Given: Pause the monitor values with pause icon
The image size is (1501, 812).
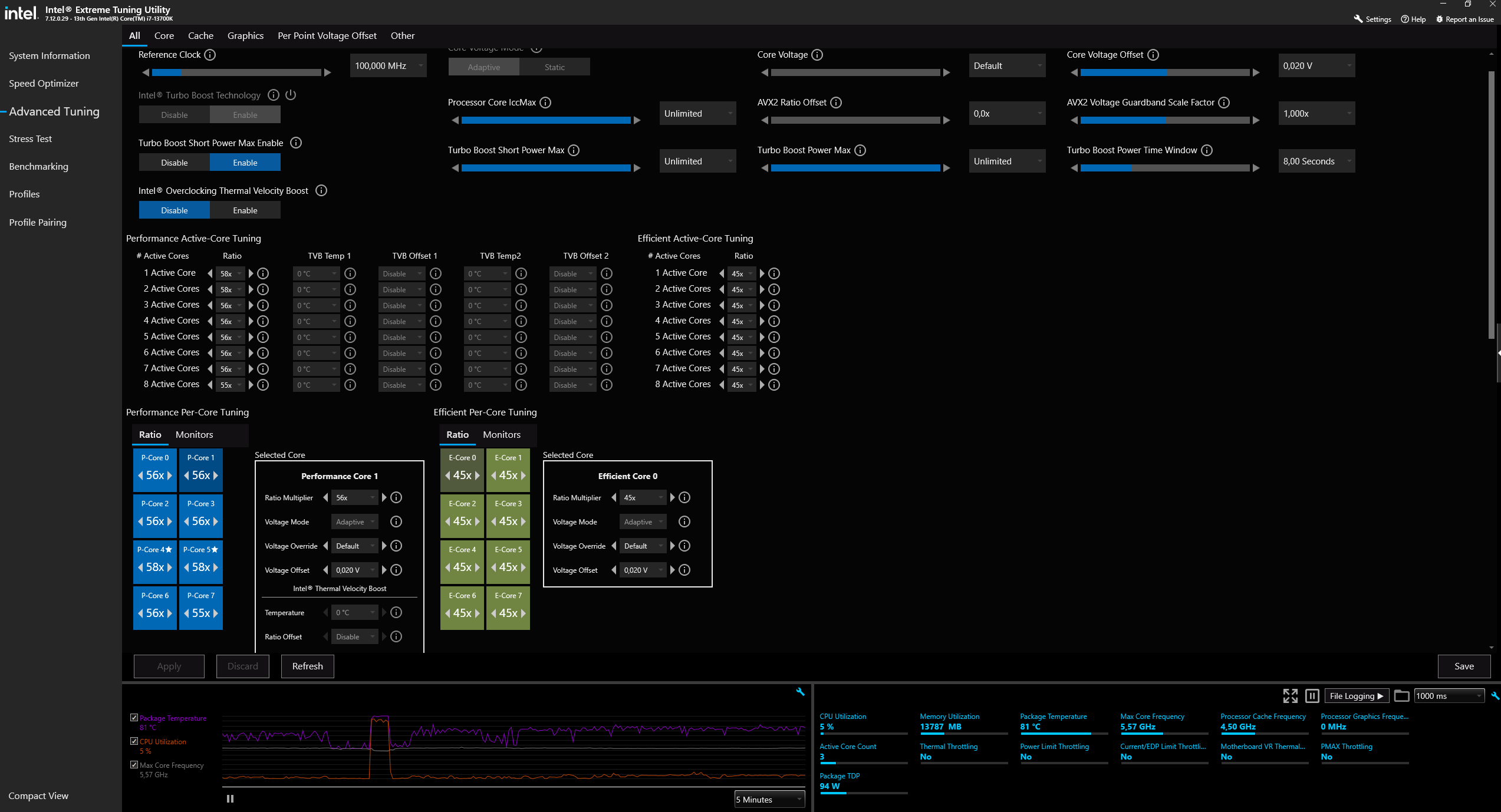Looking at the screenshot, I should pyautogui.click(x=1312, y=696).
